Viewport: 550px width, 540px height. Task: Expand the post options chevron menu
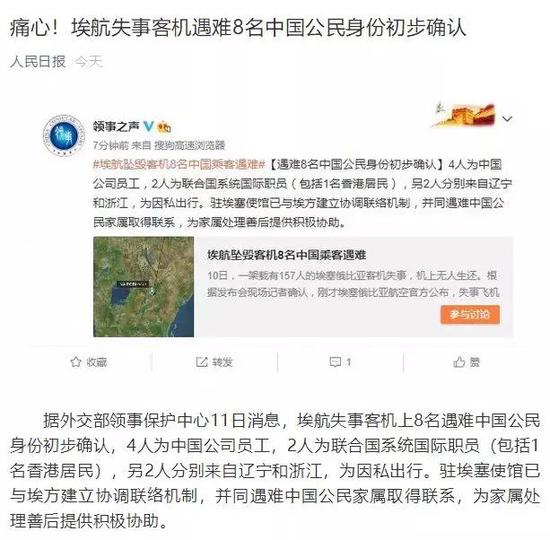[x=507, y=119]
